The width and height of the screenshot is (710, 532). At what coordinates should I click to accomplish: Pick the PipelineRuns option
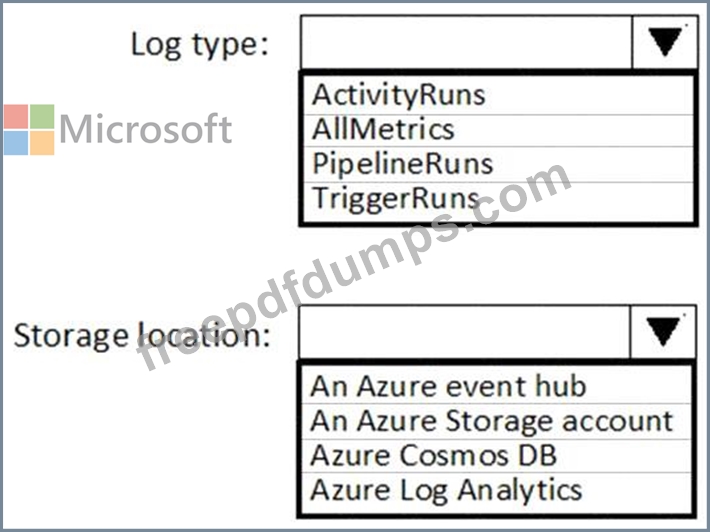point(498,164)
